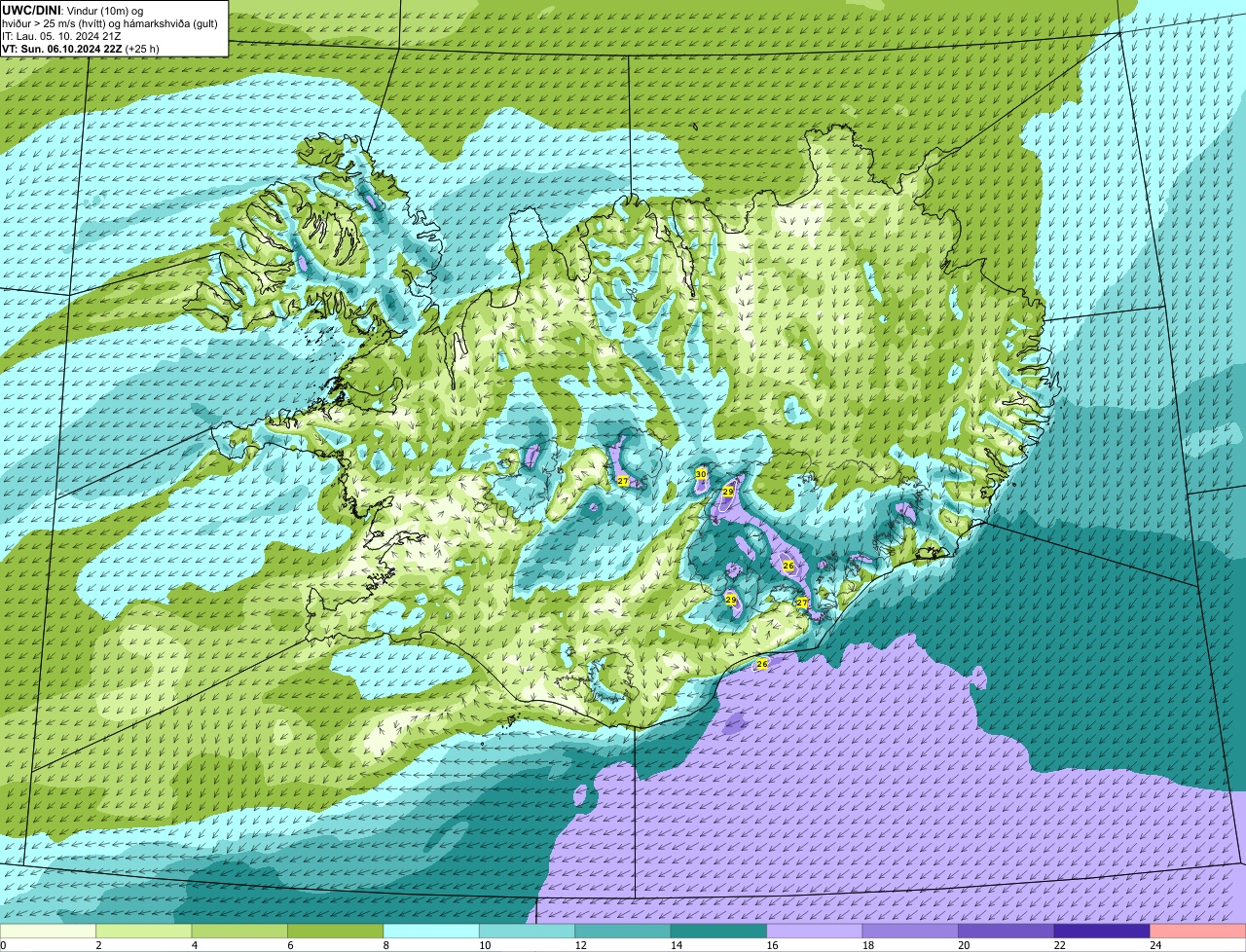This screenshot has width=1246, height=952.
Task: Click the '4' tick label on the color scale
Action: (x=195, y=945)
